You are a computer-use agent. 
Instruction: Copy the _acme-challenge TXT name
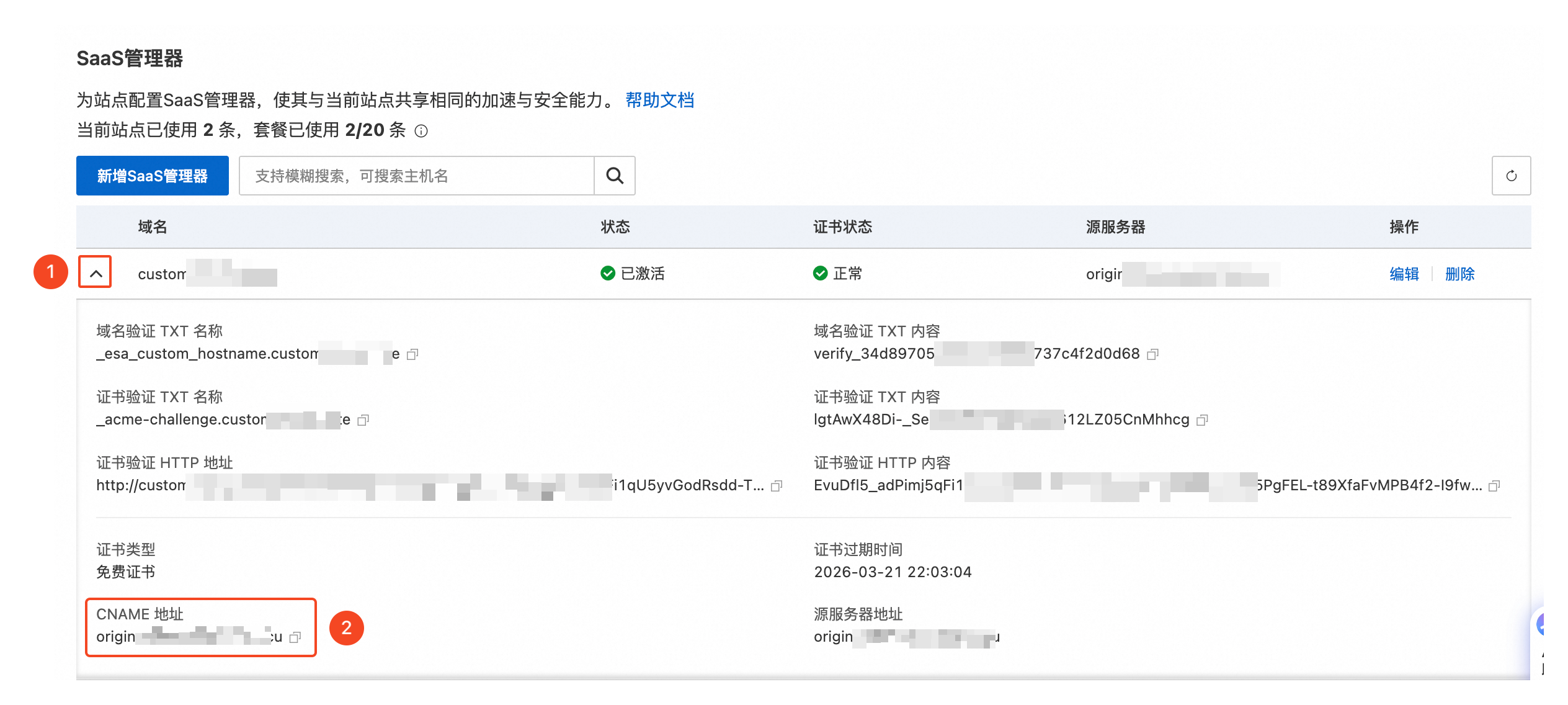pyautogui.click(x=363, y=420)
